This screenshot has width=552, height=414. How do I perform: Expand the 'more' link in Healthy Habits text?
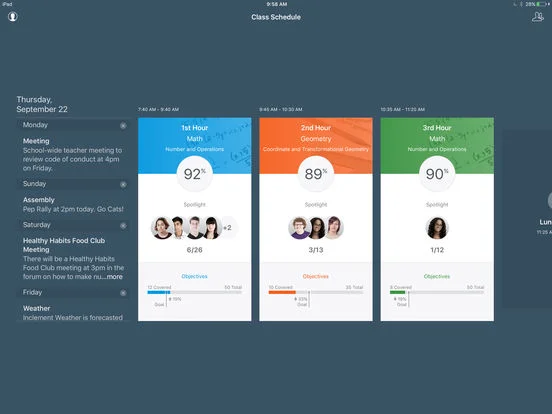[x=115, y=277]
